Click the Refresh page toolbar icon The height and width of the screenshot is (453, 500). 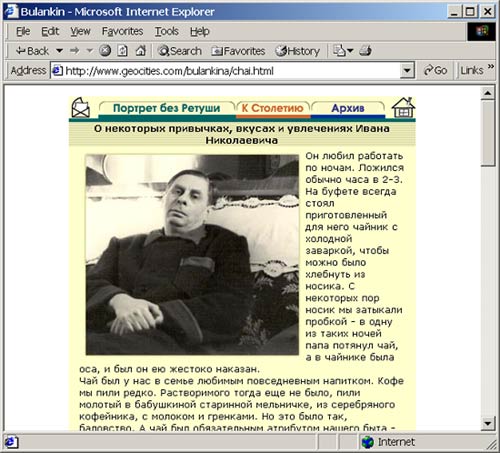122,51
